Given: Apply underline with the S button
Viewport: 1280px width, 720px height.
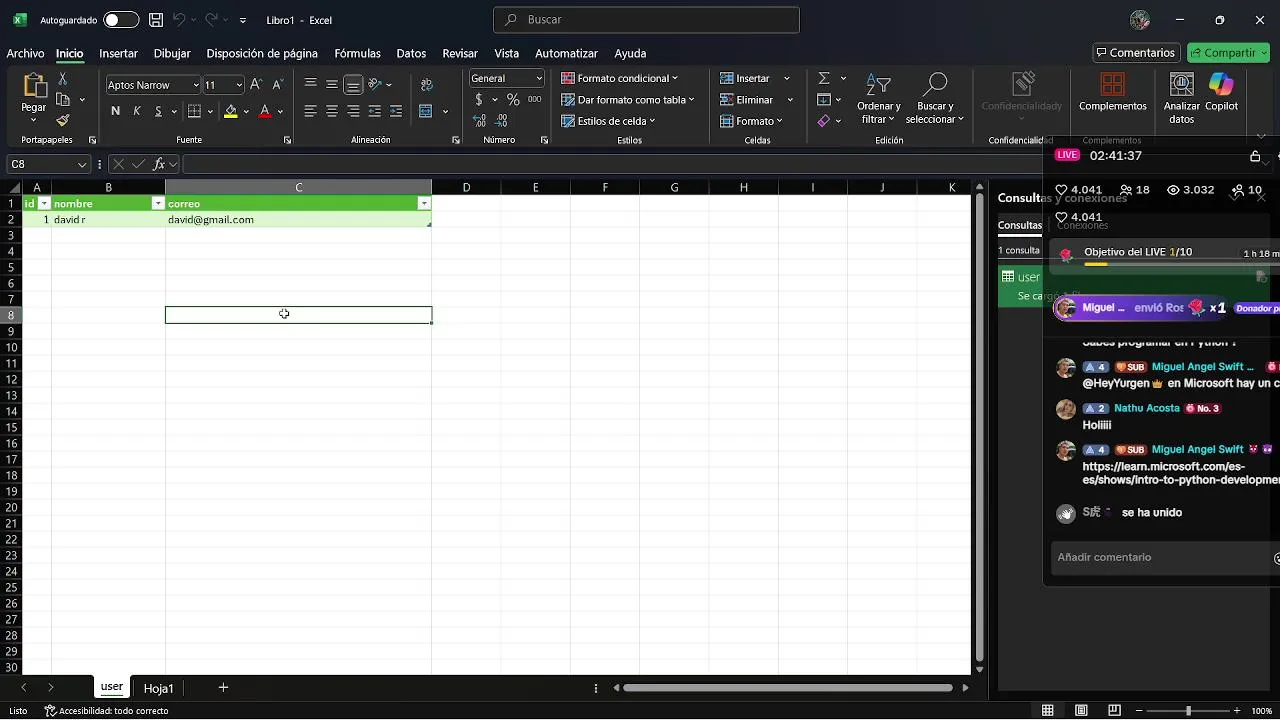Looking at the screenshot, I should [158, 111].
